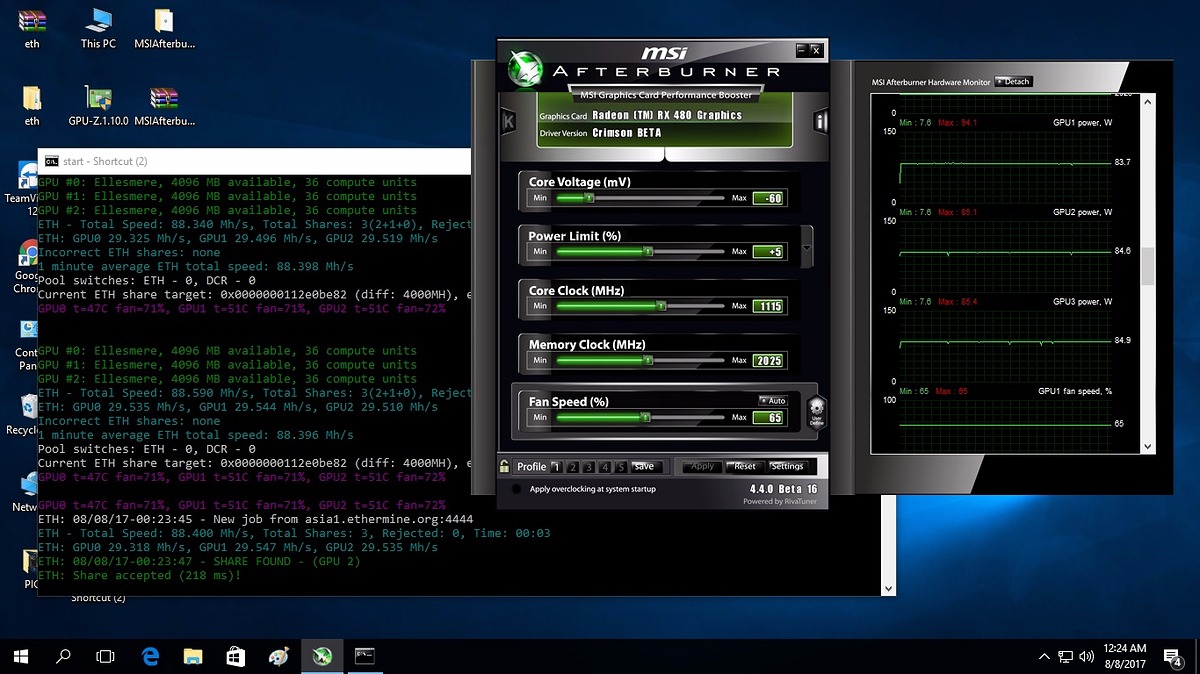This screenshot has height=674, width=1200.
Task: Open the information panel in Afterburner
Action: pyautogui.click(x=821, y=121)
